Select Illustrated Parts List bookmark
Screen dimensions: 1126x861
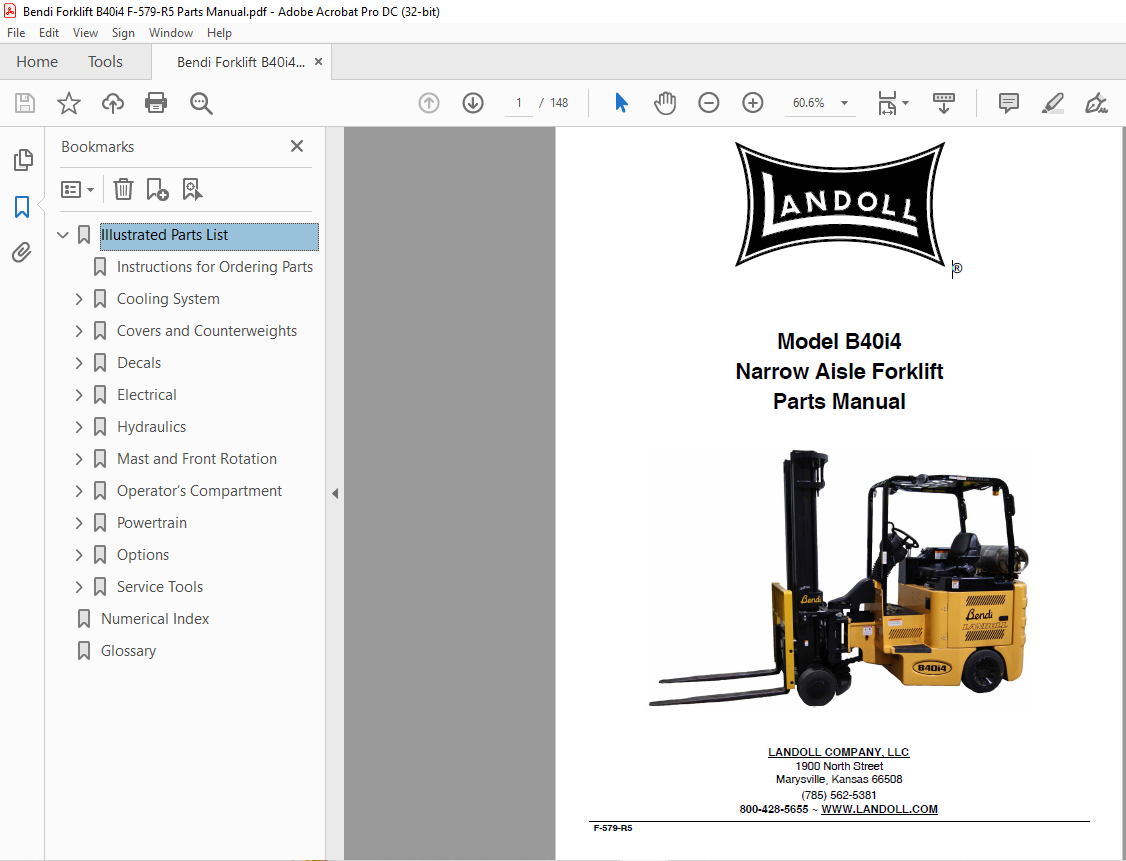point(209,235)
